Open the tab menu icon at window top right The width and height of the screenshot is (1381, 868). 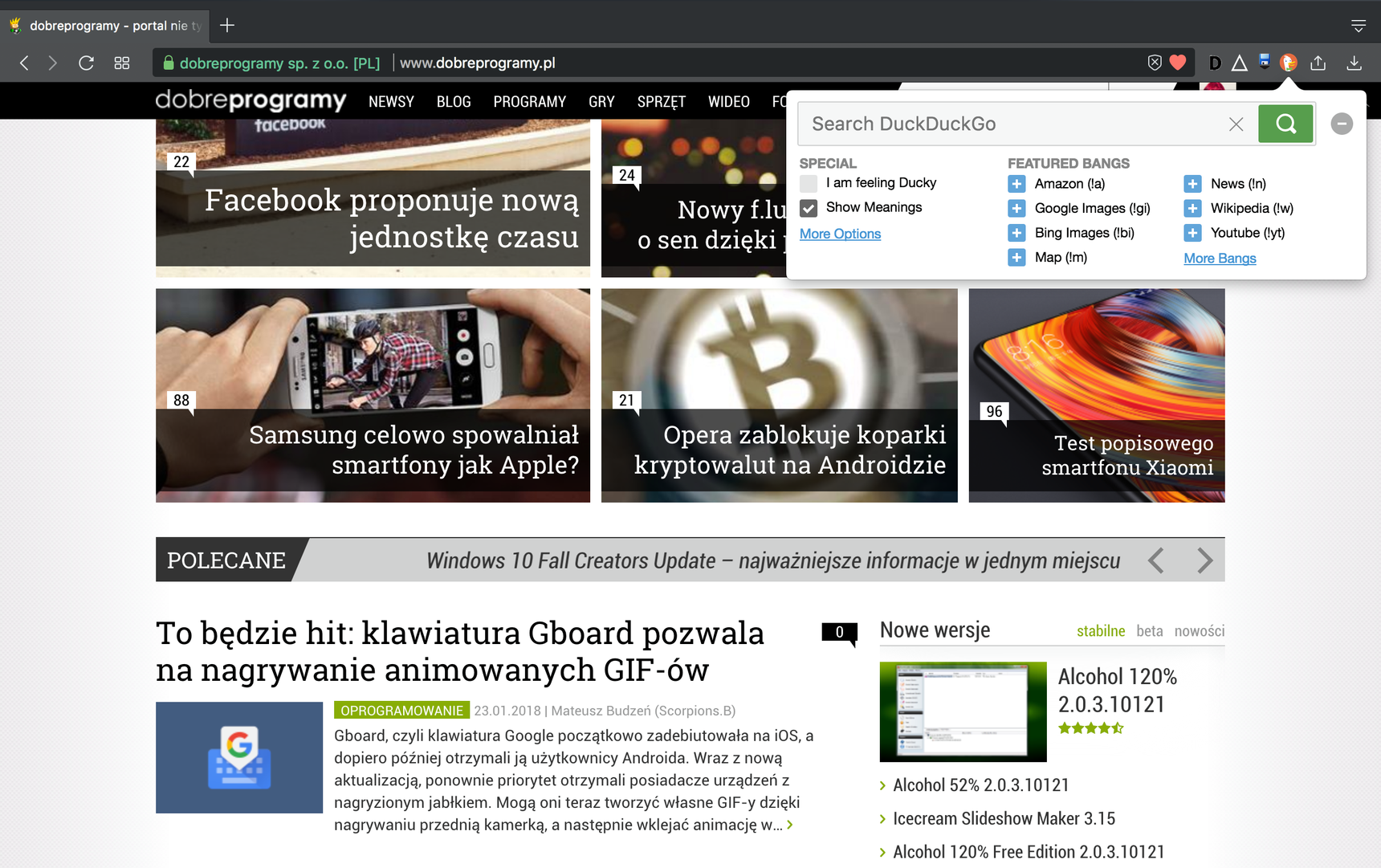click(1358, 26)
